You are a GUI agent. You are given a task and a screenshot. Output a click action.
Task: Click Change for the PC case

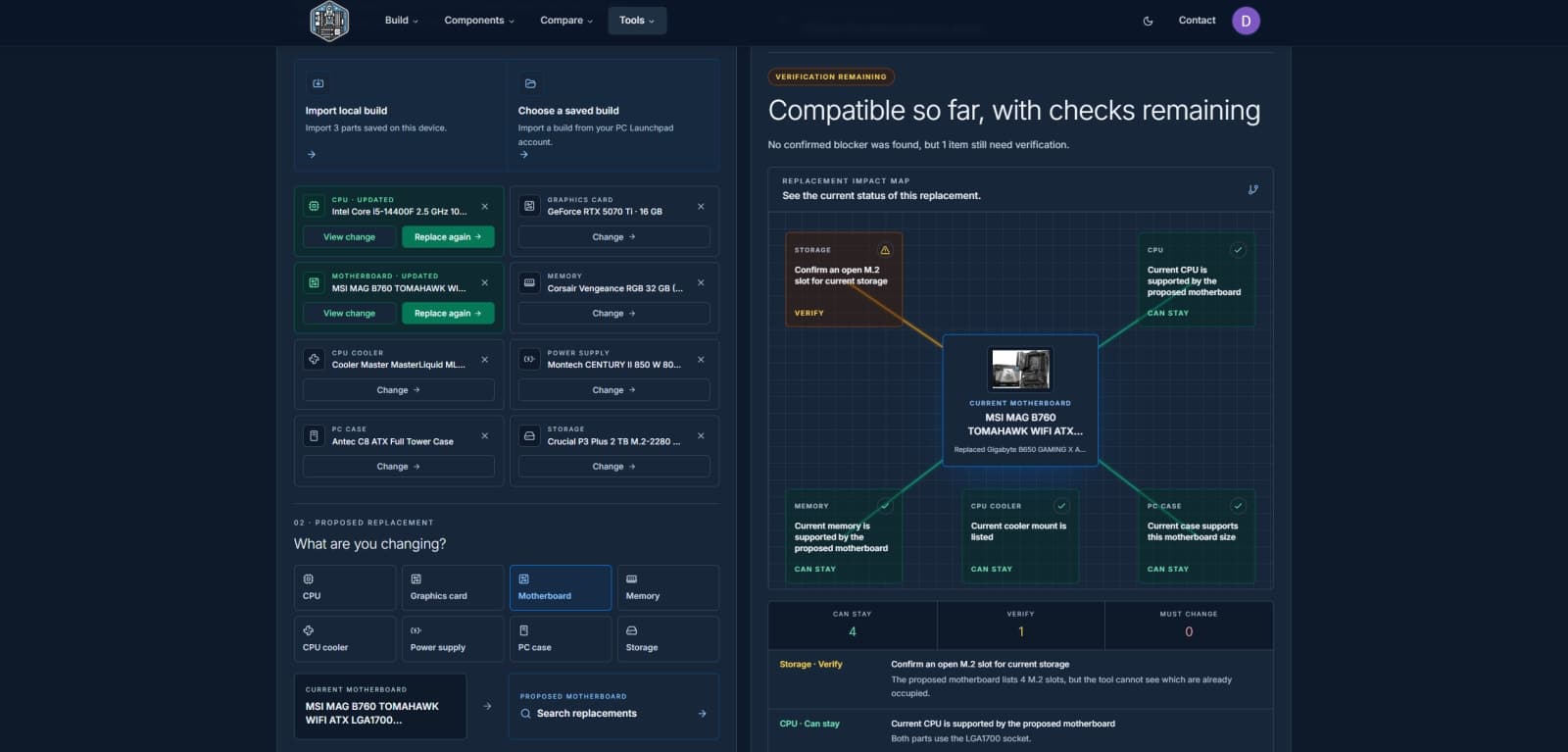[x=399, y=467]
